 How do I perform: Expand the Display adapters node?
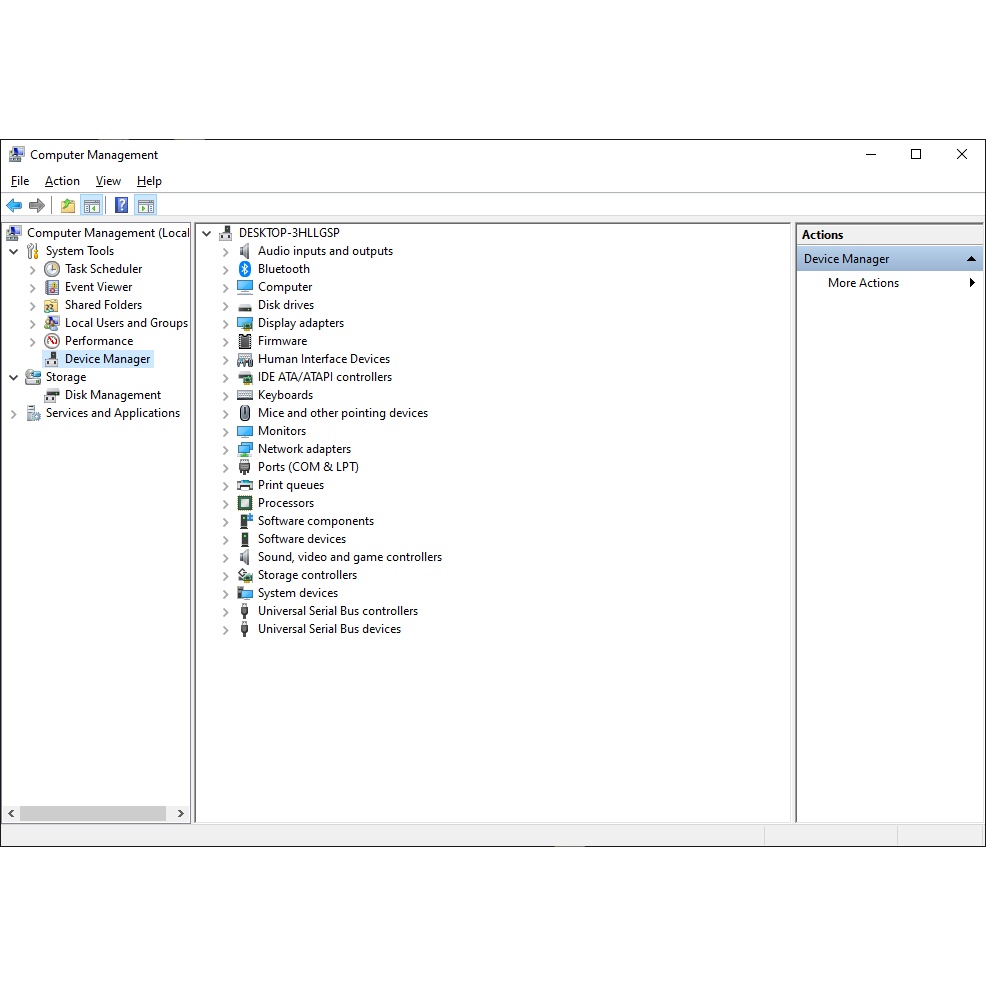coord(226,324)
